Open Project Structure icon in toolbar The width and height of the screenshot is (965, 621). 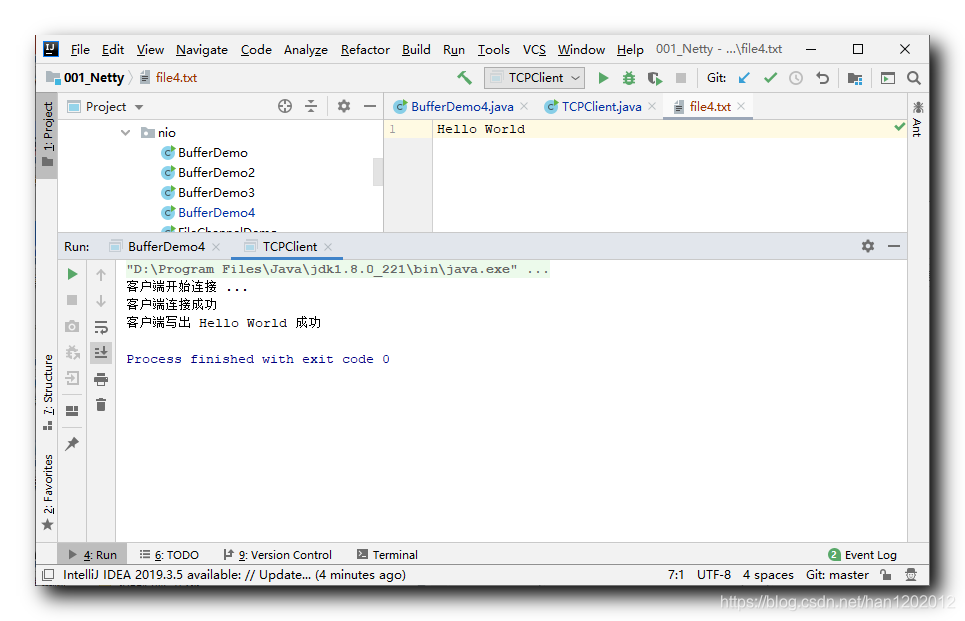[x=855, y=78]
